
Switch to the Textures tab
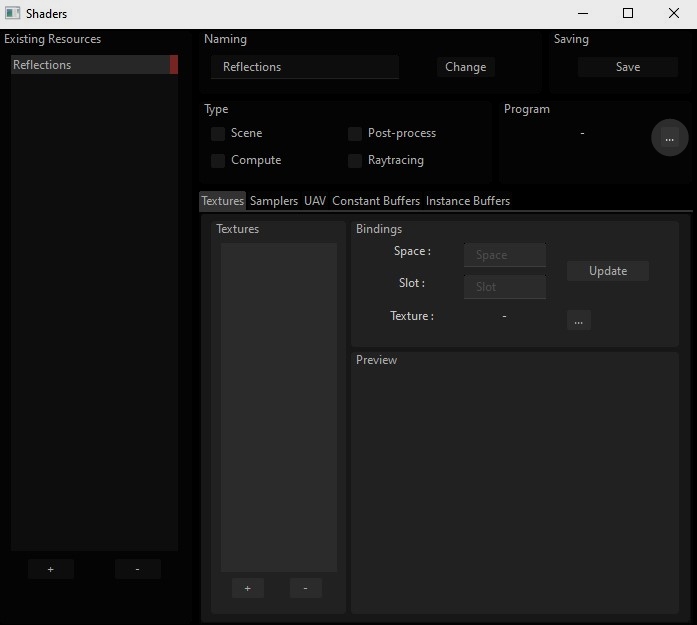tap(223, 201)
